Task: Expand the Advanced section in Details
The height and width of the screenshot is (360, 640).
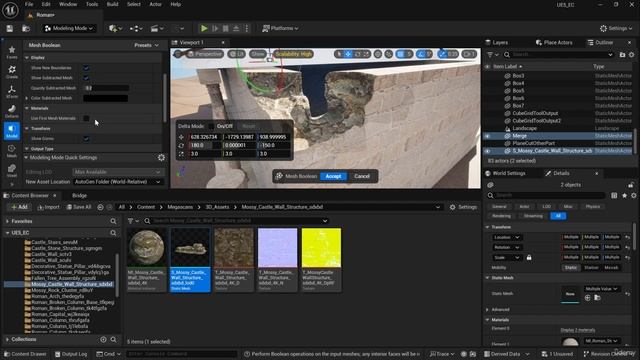Action: click(x=487, y=309)
